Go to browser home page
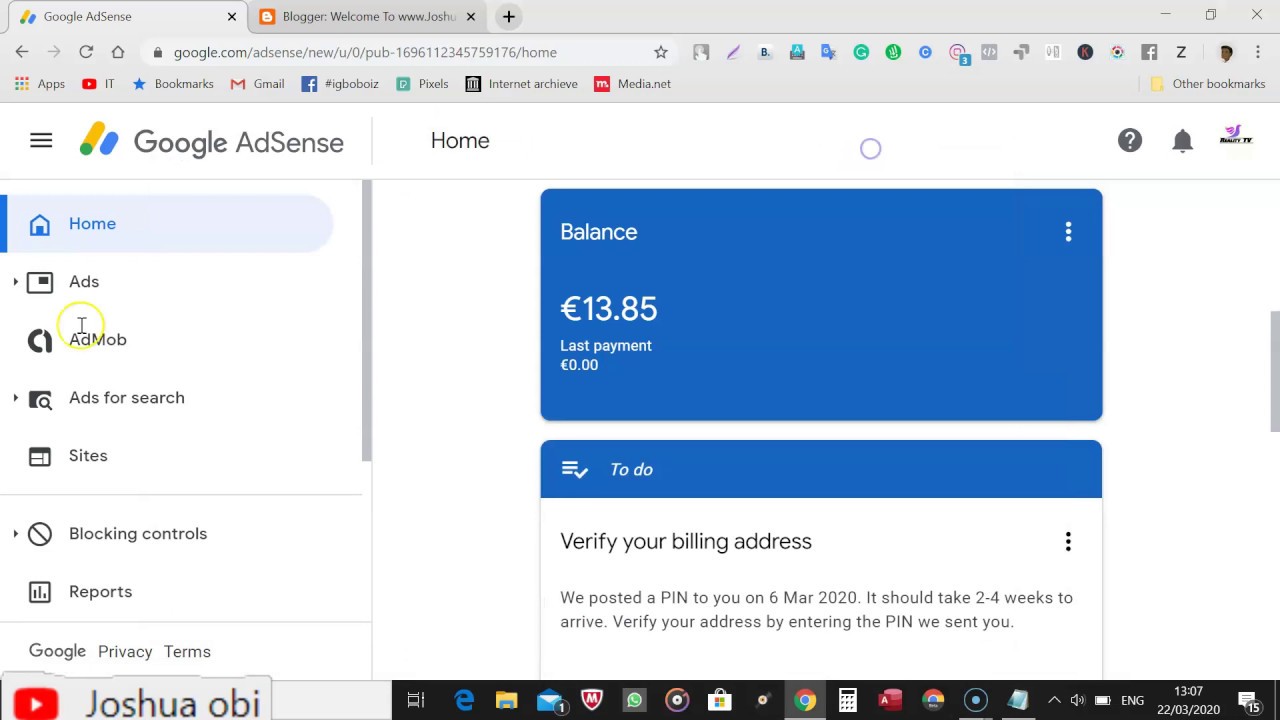Screen dimensions: 1280x720 118,52
